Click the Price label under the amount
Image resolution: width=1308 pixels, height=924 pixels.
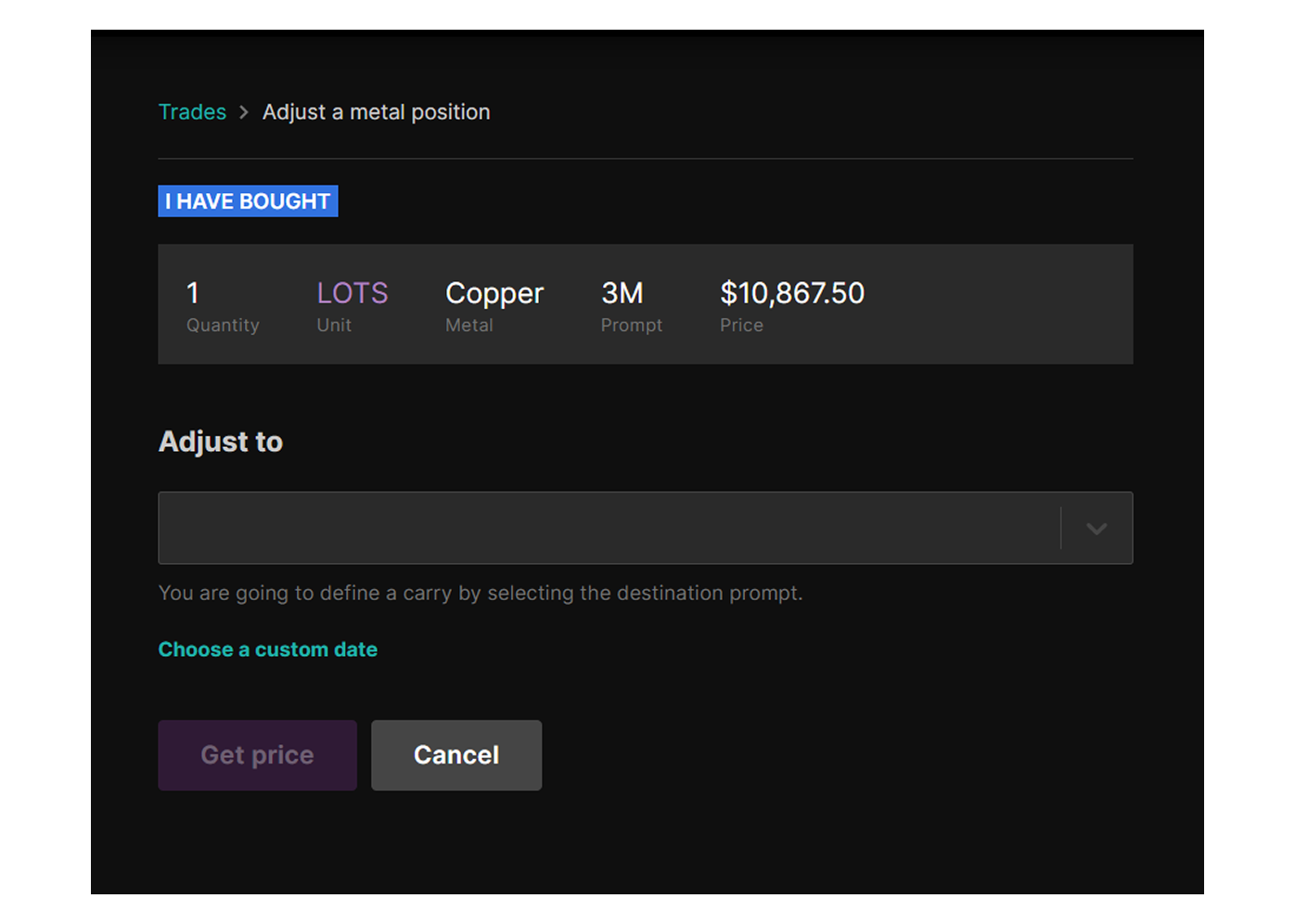click(x=741, y=326)
